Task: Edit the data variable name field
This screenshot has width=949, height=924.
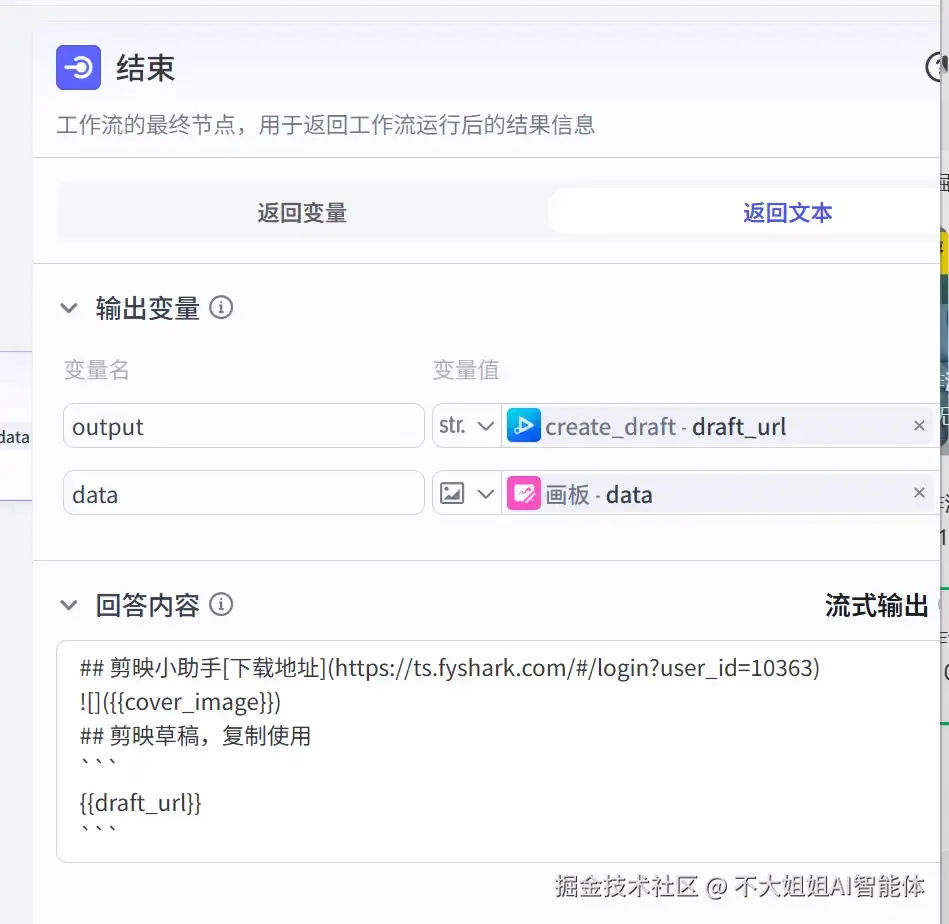Action: coord(243,493)
